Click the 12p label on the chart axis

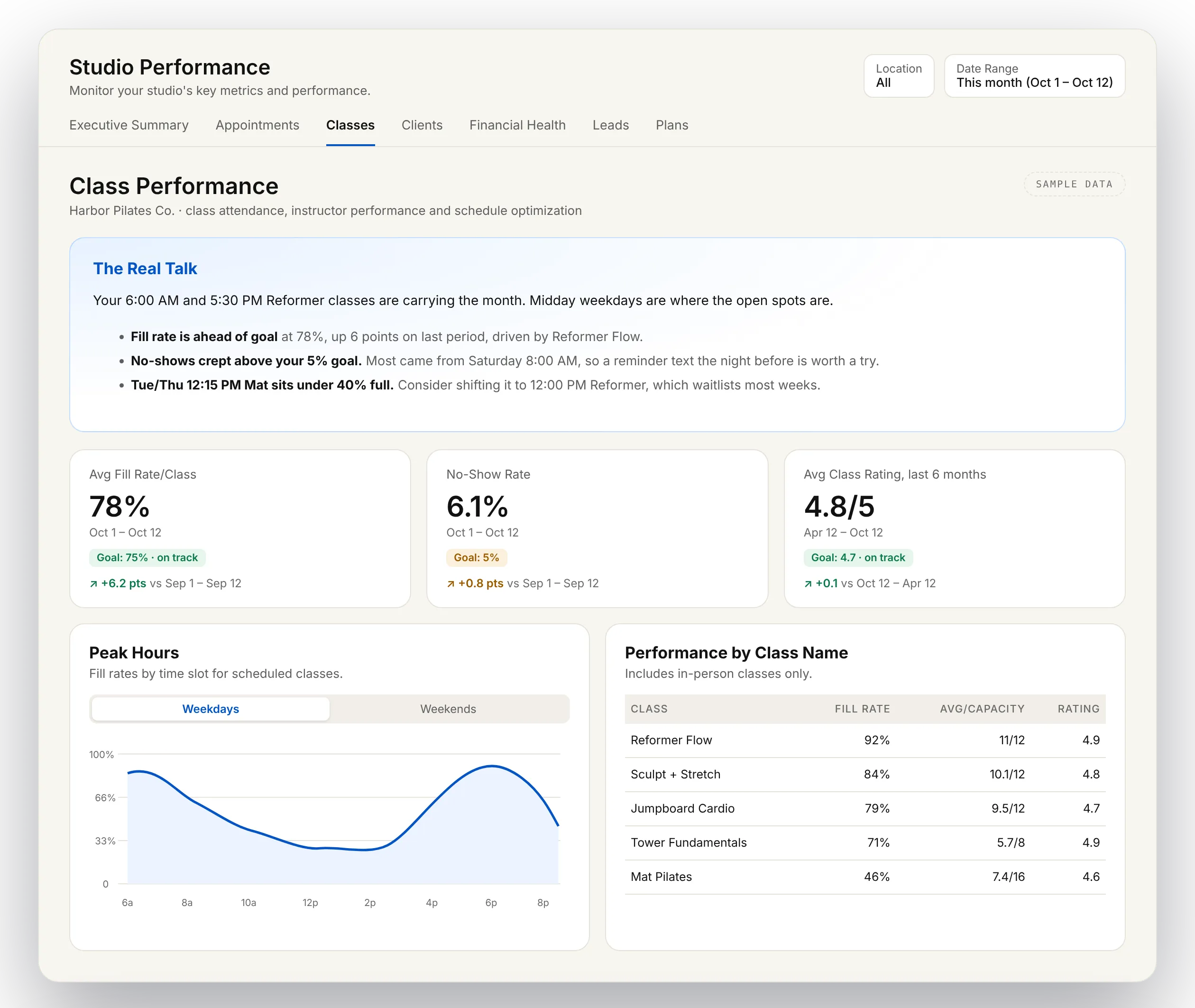(x=310, y=902)
